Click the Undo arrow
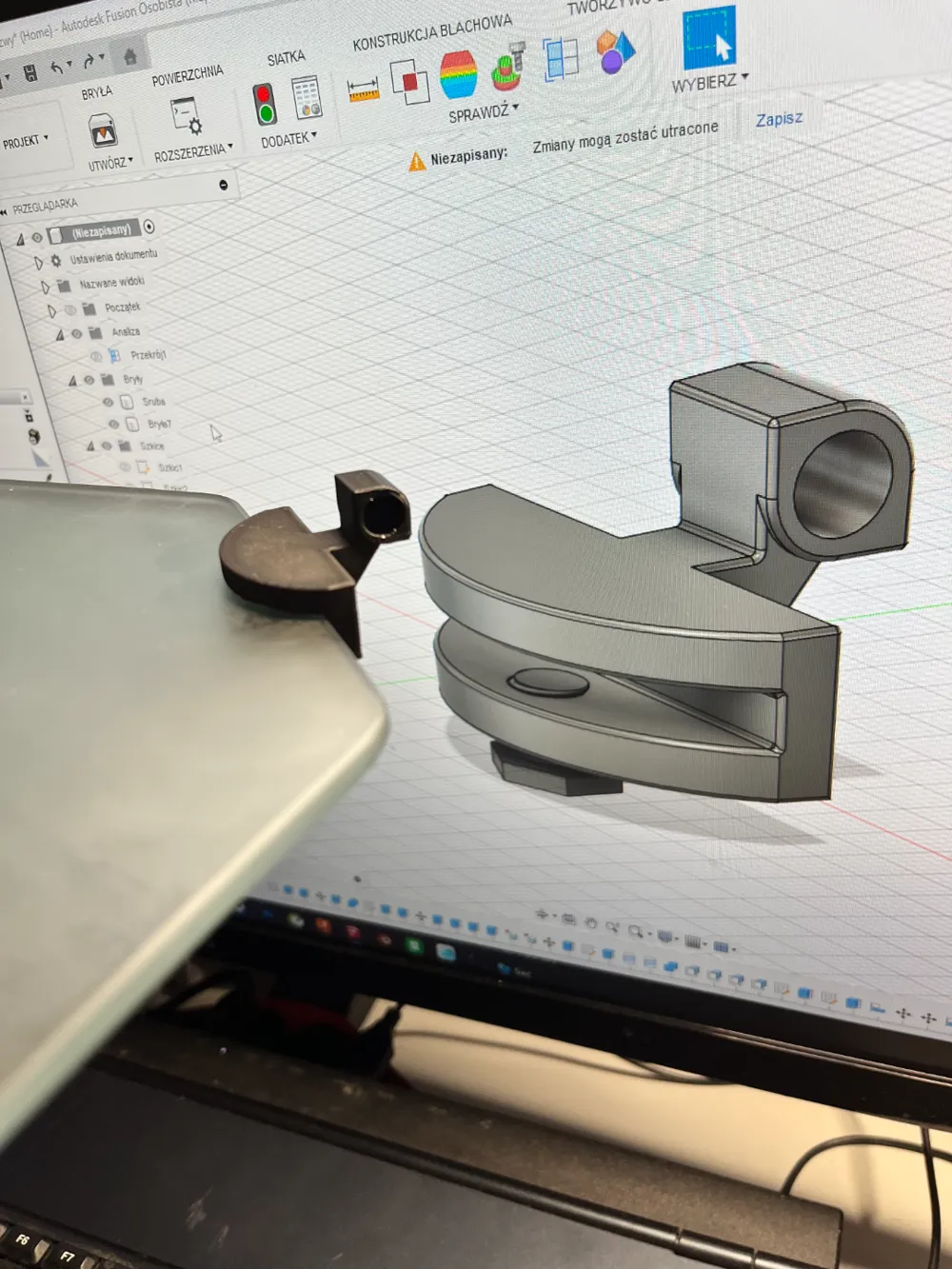This screenshot has width=952, height=1269. [58, 68]
